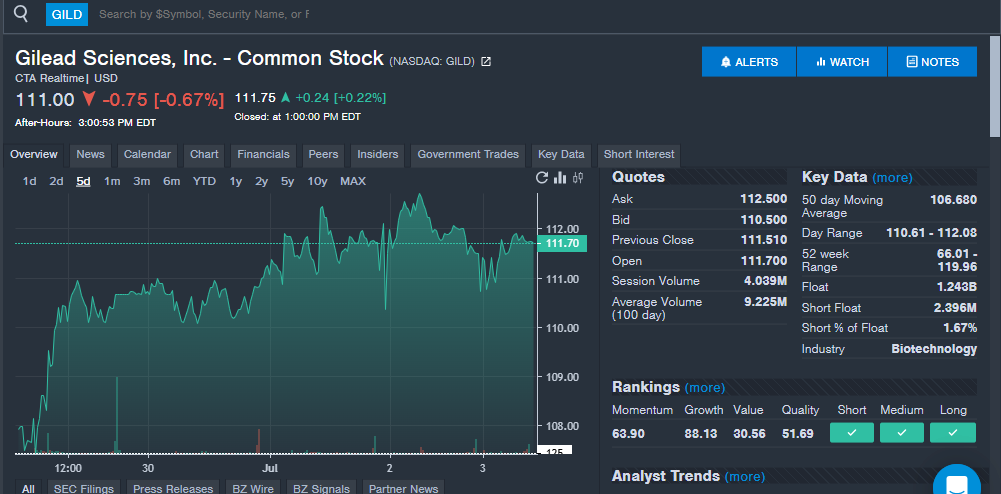Set chart range to 2y
Screen dimensions: 1001x494
tap(262, 181)
